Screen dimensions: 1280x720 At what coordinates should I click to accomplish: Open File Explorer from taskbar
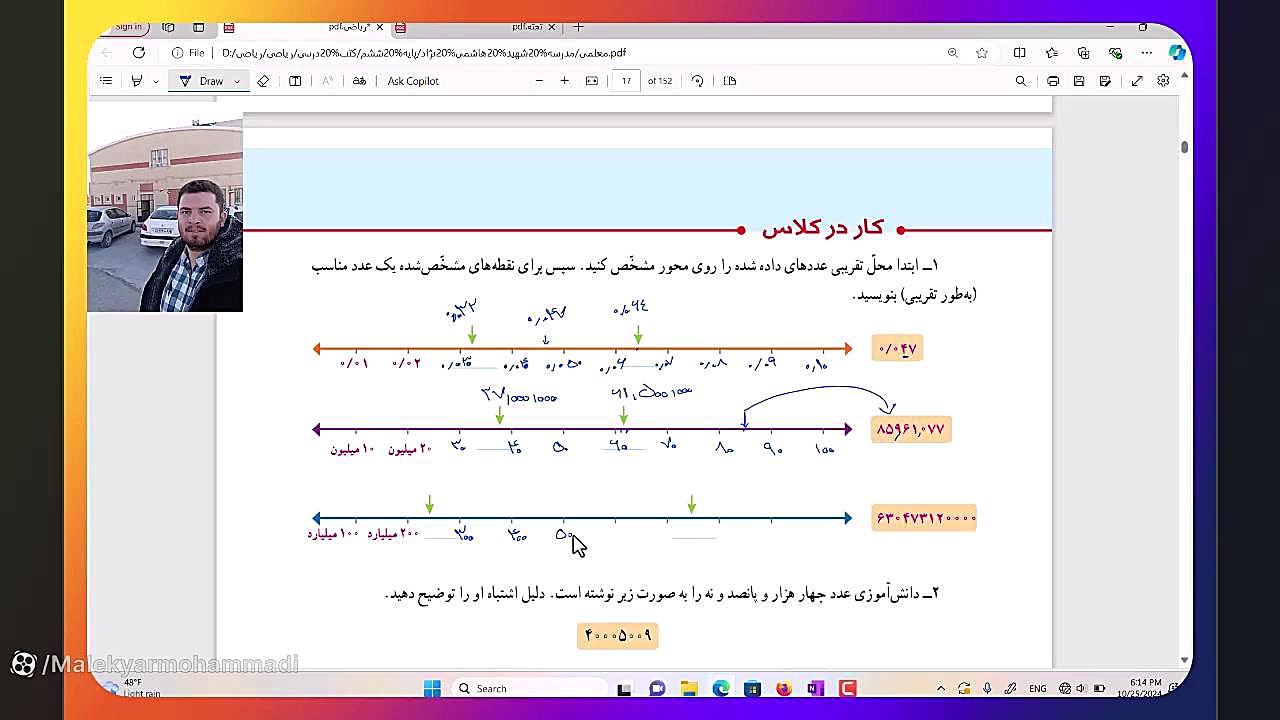689,688
